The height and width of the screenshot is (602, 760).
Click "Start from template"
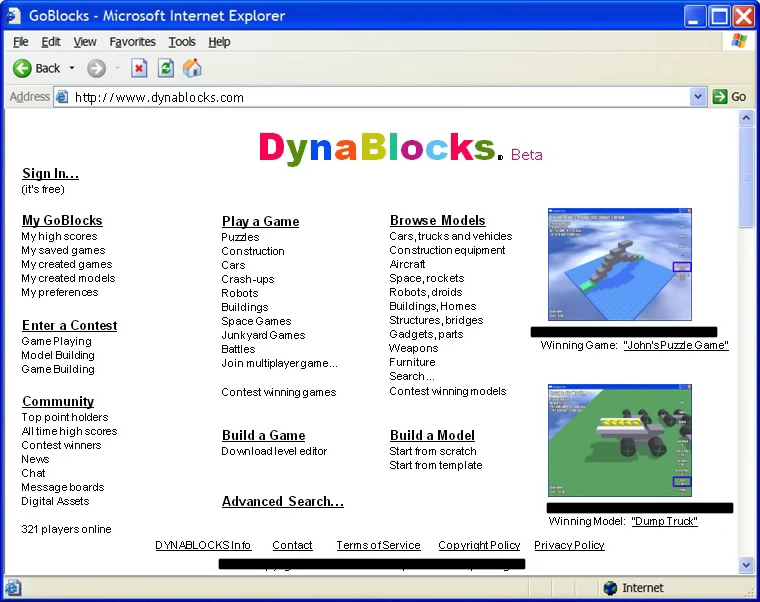(436, 465)
